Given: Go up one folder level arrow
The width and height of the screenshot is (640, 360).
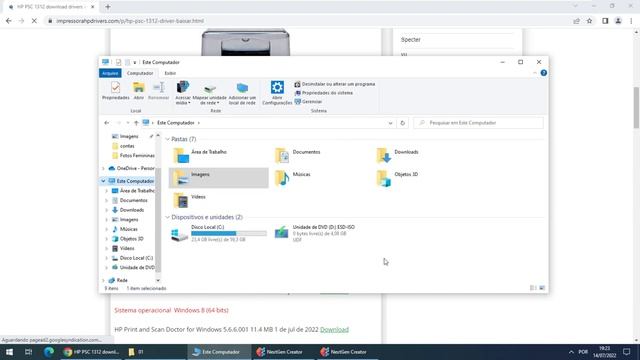Looking at the screenshot, I should pyautogui.click(x=136, y=123).
